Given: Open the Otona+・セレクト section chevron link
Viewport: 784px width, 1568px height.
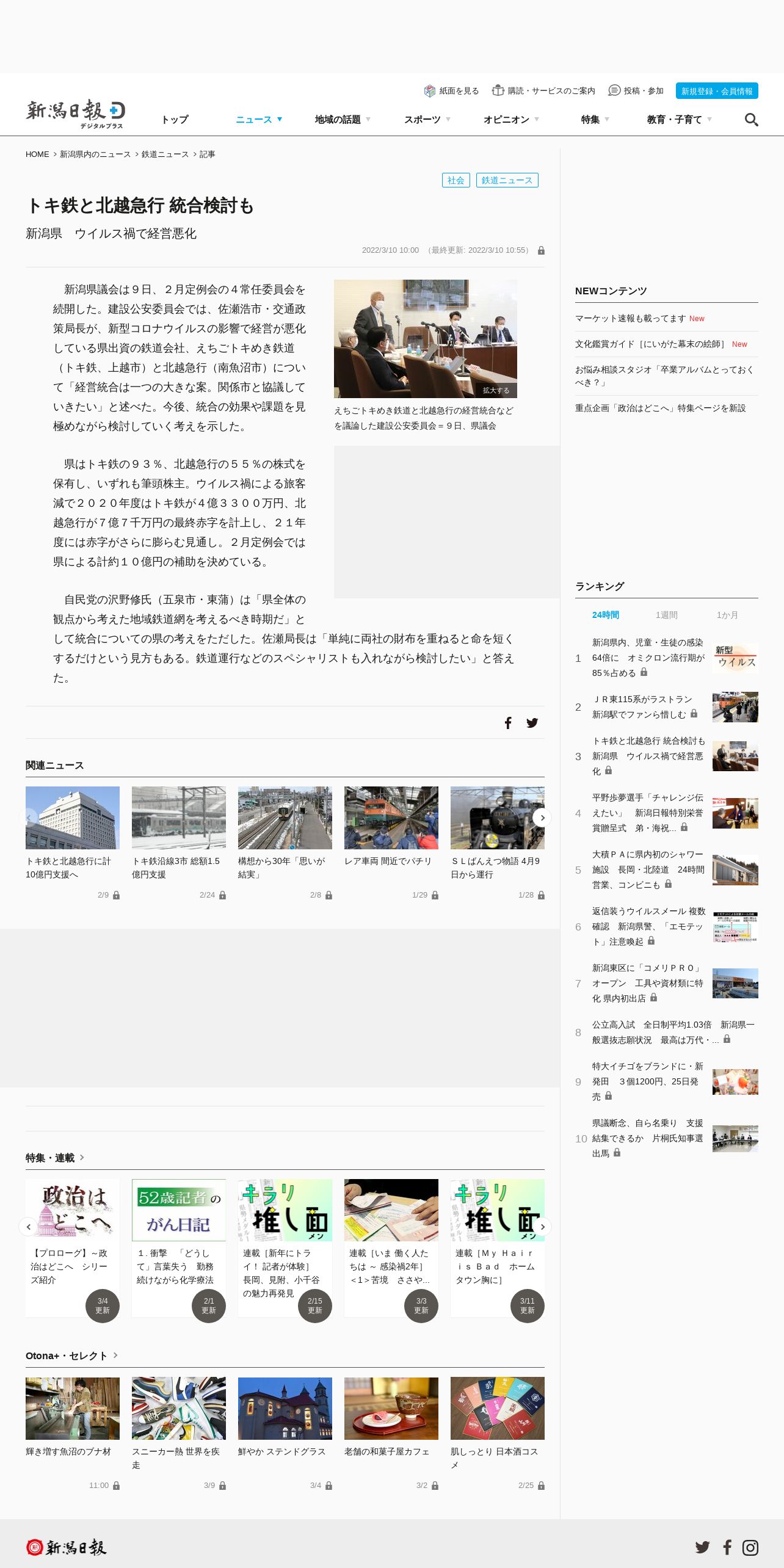Looking at the screenshot, I should click(x=115, y=1355).
